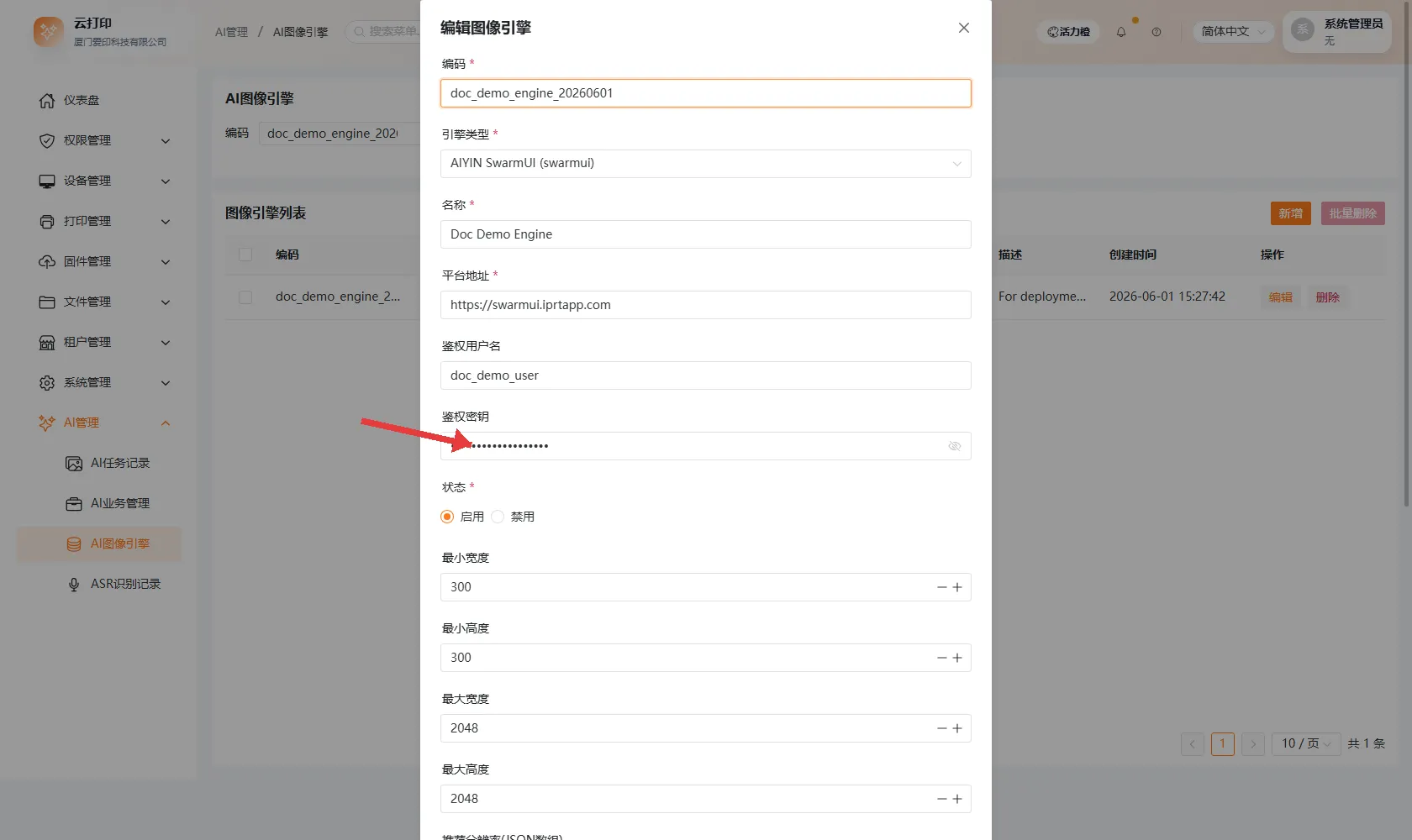Decrease 最小宽度 with minus stepper
This screenshot has width=1412, height=840.
click(942, 587)
